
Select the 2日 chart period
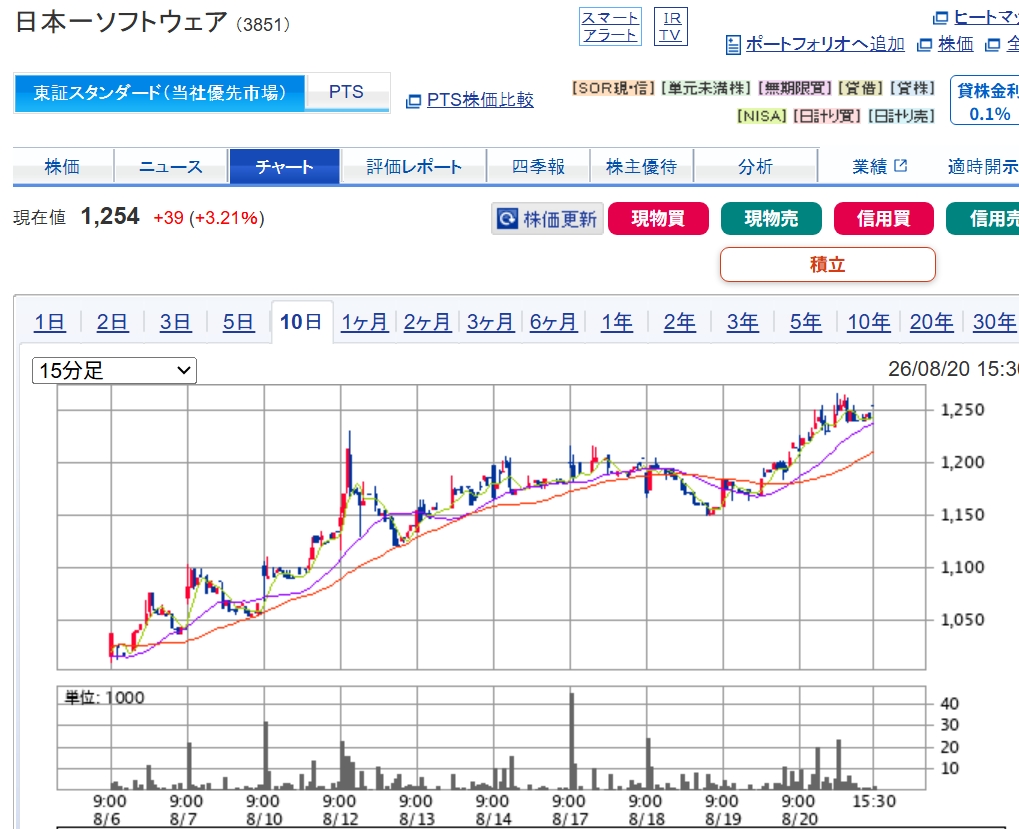[112, 322]
